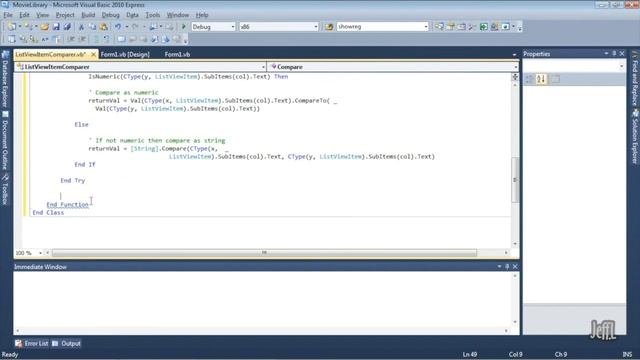Click the code editor vertical scrollbar thumb
The width and height of the screenshot is (640, 360).
515,179
